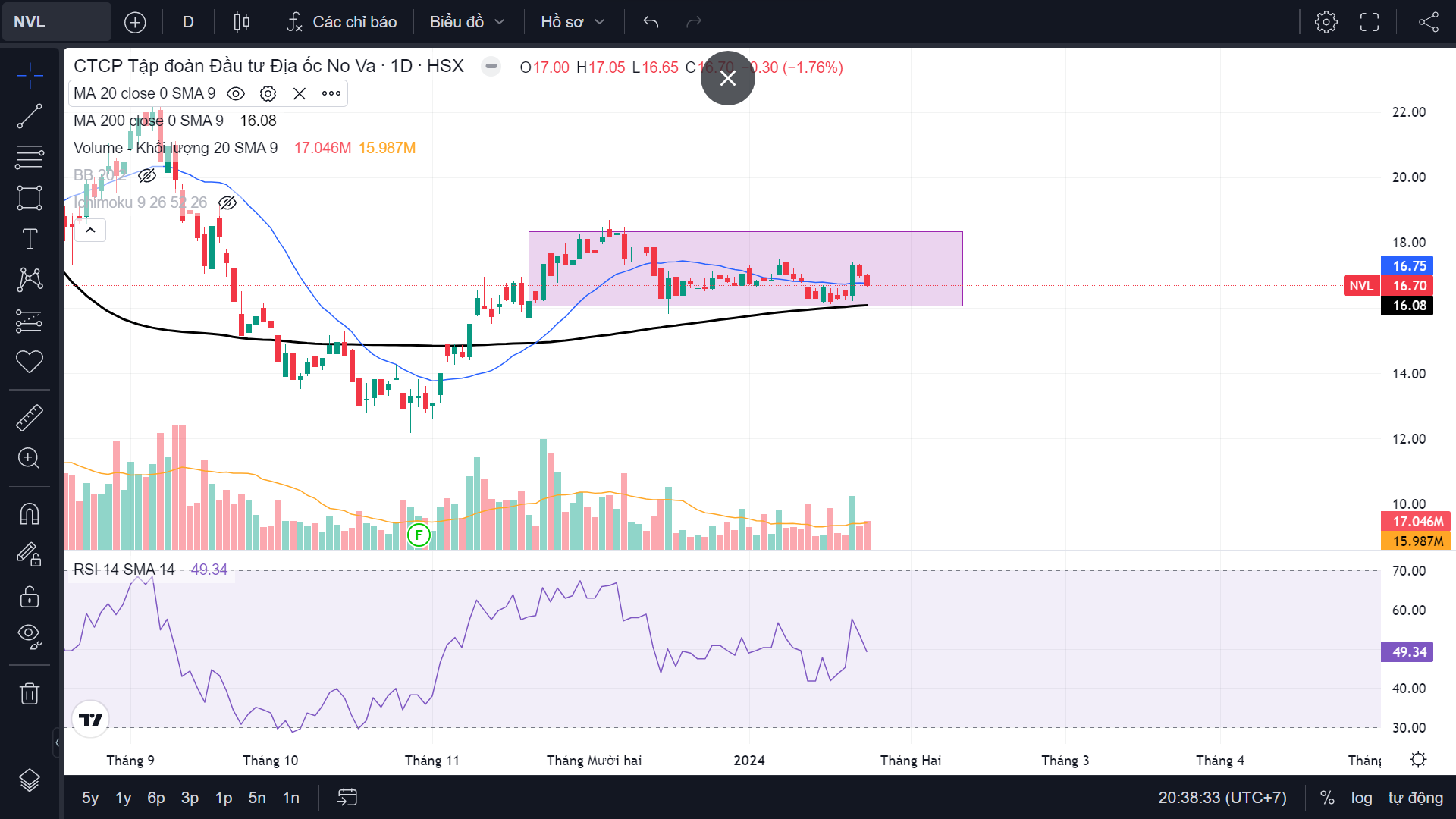Open Các chỉ báo indicators menu

coord(342,22)
